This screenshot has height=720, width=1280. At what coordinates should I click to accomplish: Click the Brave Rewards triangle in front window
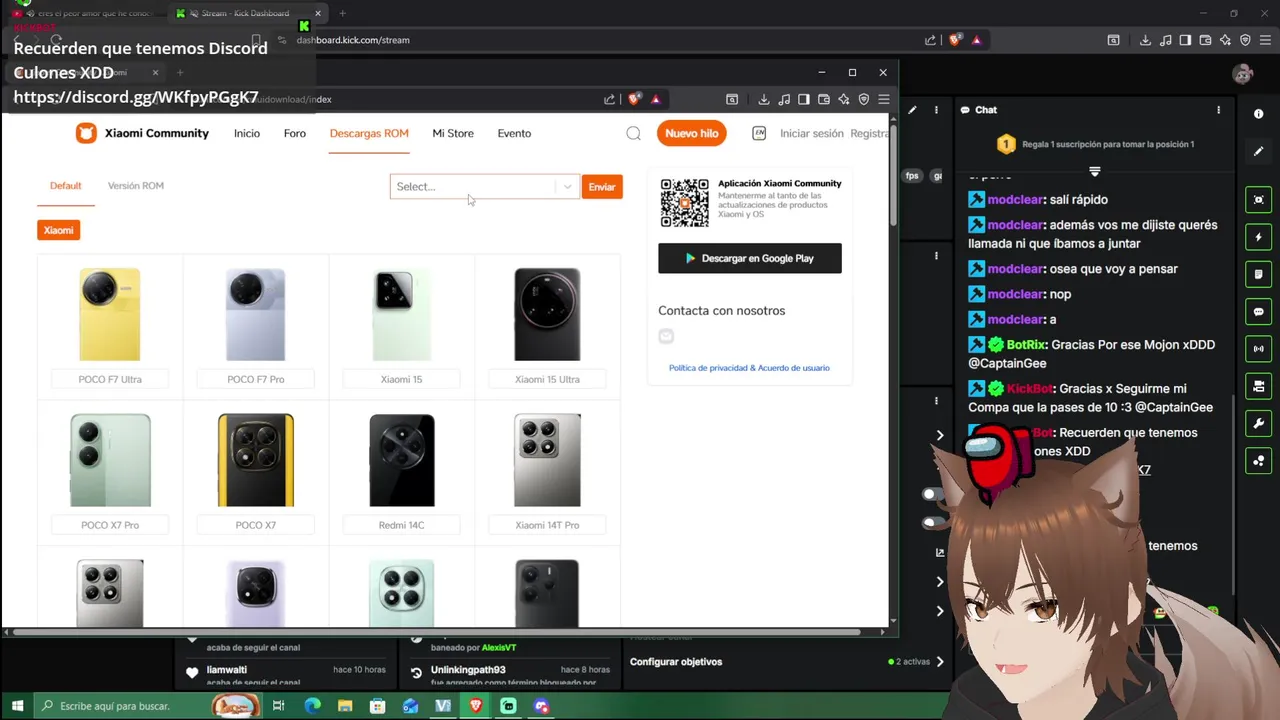[x=656, y=99]
